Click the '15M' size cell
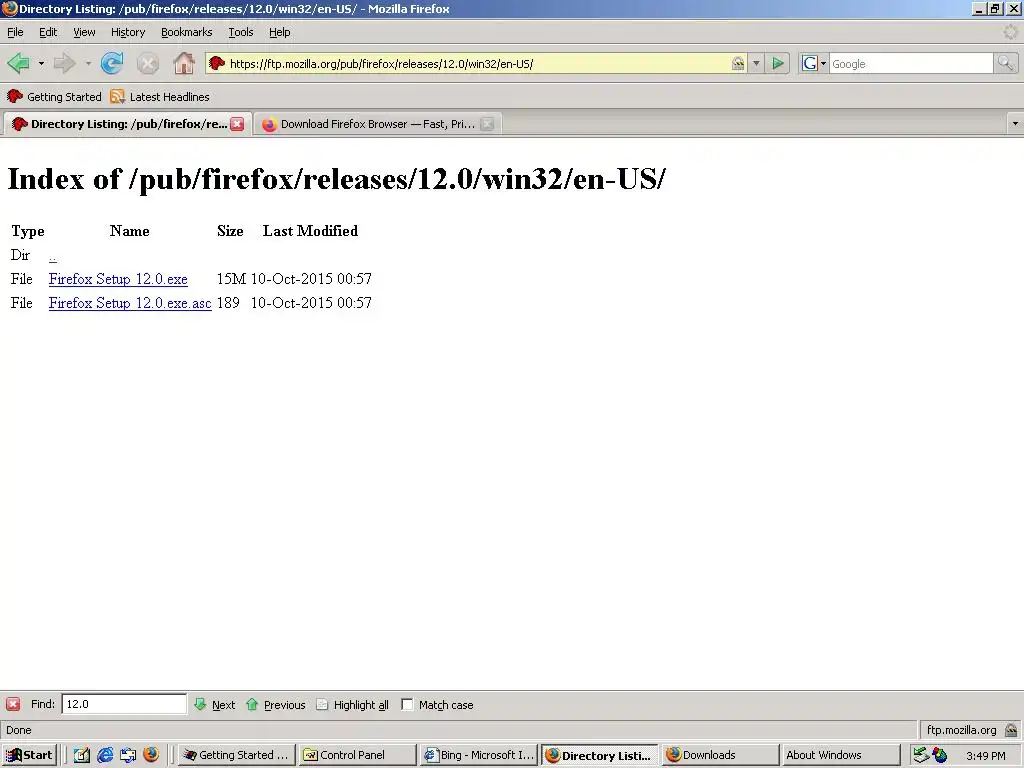The image size is (1024, 768). coord(231,279)
